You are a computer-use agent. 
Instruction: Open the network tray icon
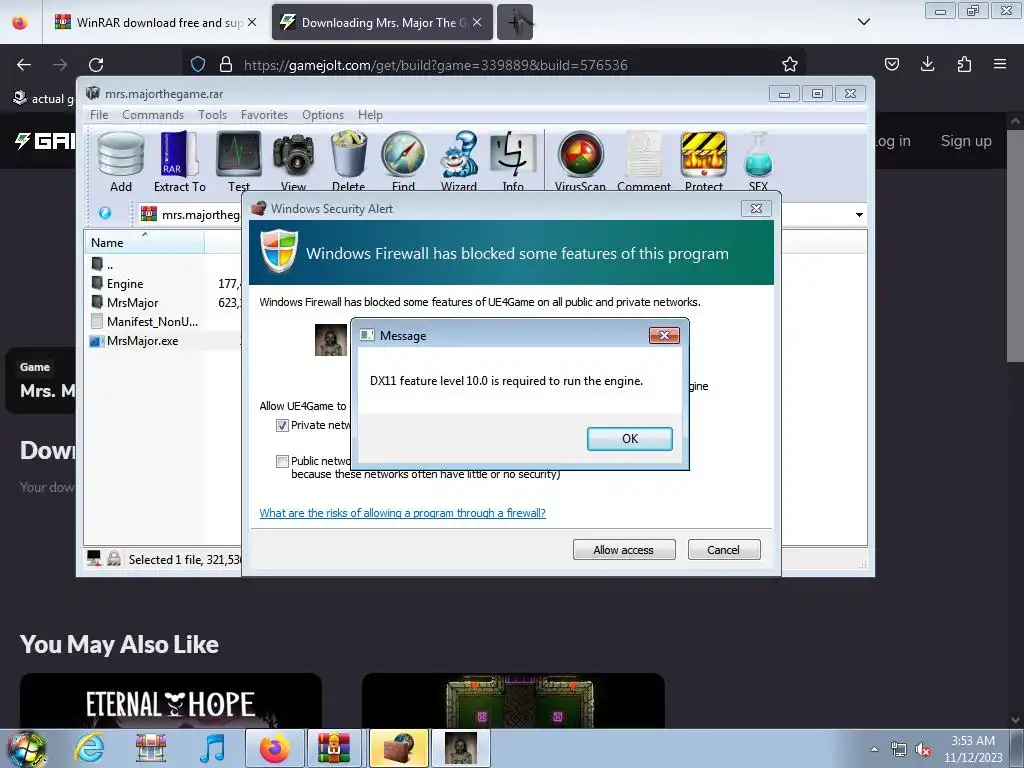899,750
